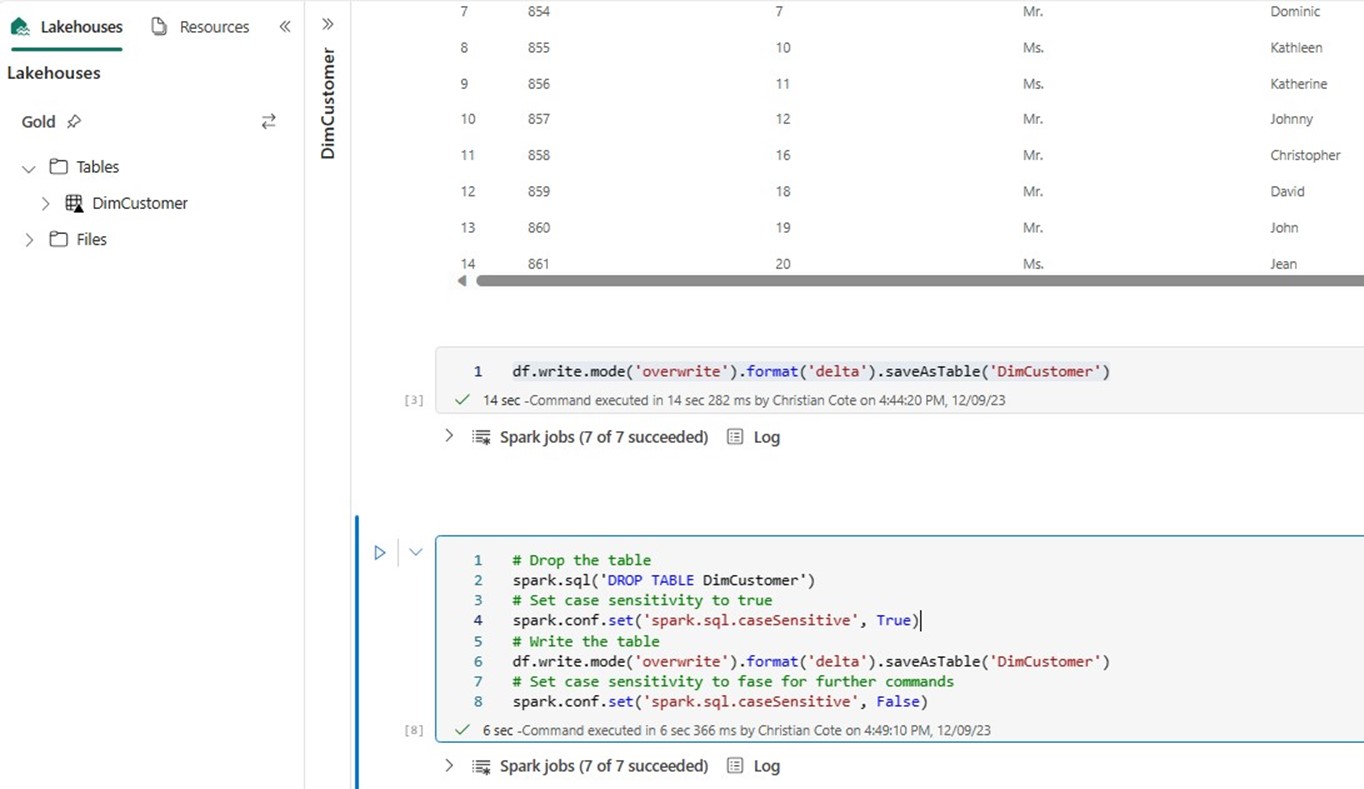Switch to the Lakehouses tab

coord(67,27)
